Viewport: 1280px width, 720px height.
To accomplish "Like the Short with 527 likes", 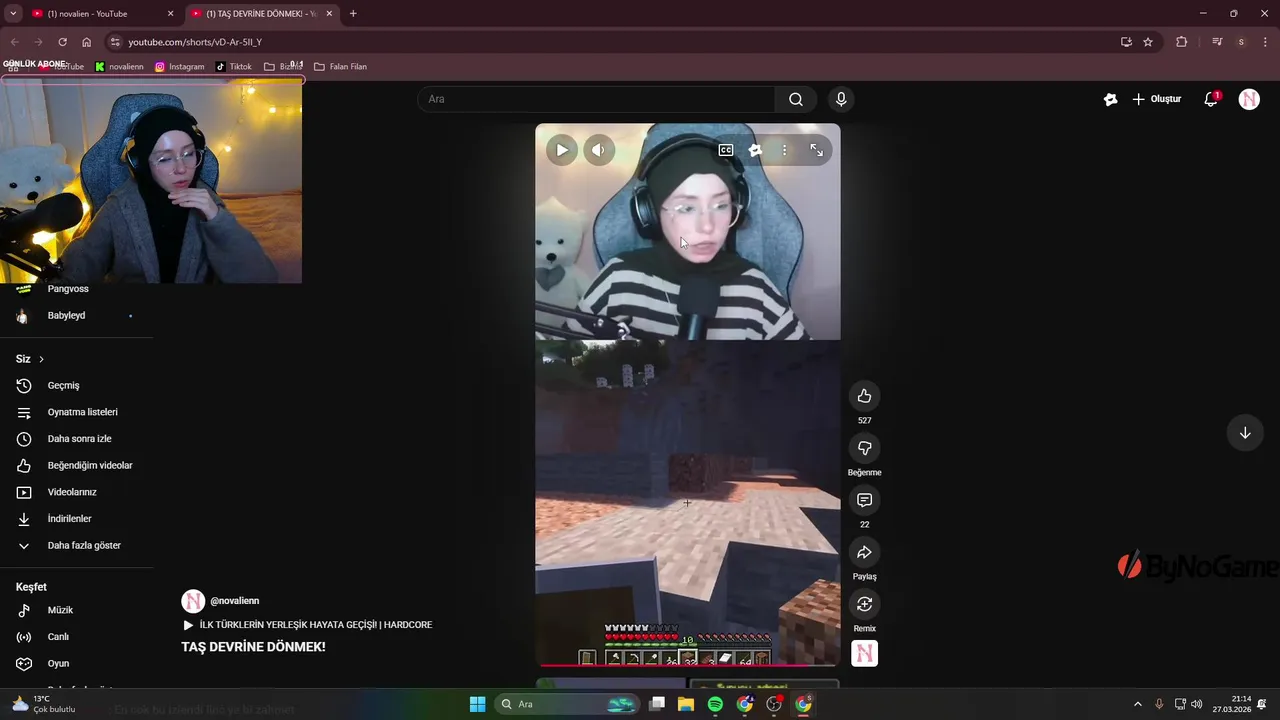I will coord(864,396).
